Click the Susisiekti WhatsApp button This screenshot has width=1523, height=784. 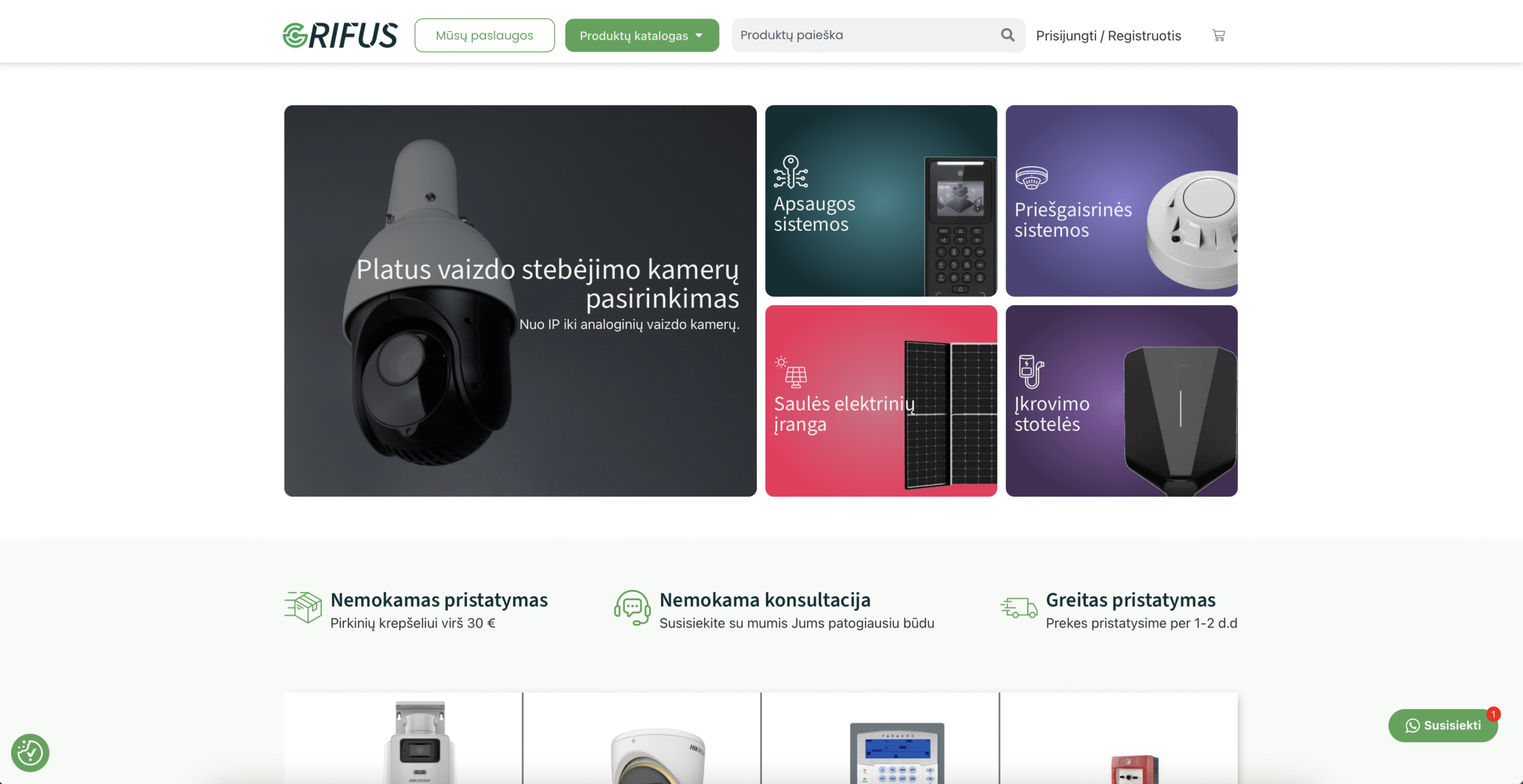pos(1442,725)
